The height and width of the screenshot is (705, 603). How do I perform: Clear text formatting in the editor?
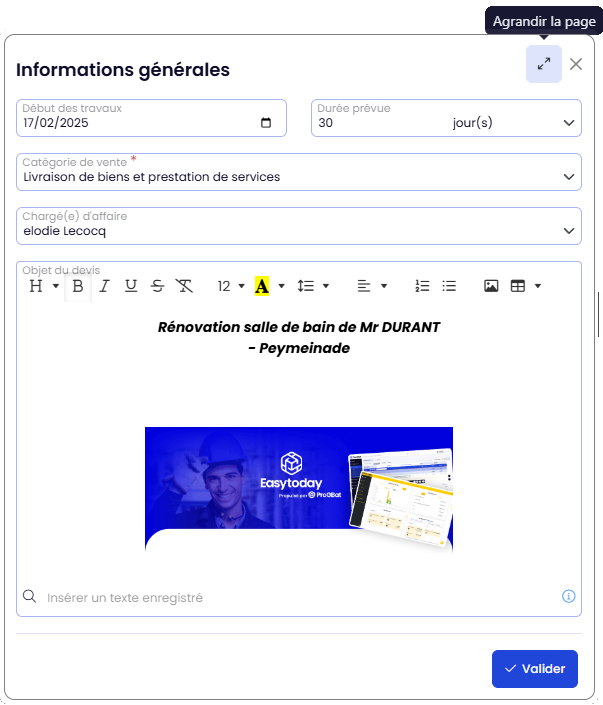[184, 286]
